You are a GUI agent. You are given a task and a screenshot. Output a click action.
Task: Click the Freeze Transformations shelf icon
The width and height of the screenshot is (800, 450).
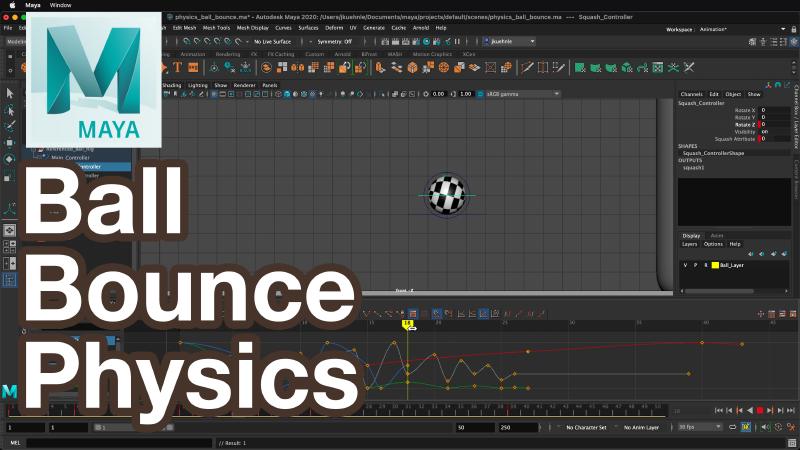(x=245, y=67)
